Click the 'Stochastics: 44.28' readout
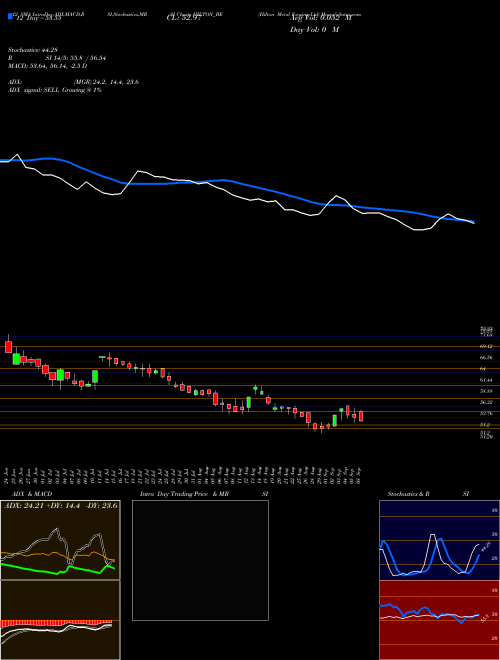Image resolution: width=500 pixels, height=660 pixels. [35, 50]
